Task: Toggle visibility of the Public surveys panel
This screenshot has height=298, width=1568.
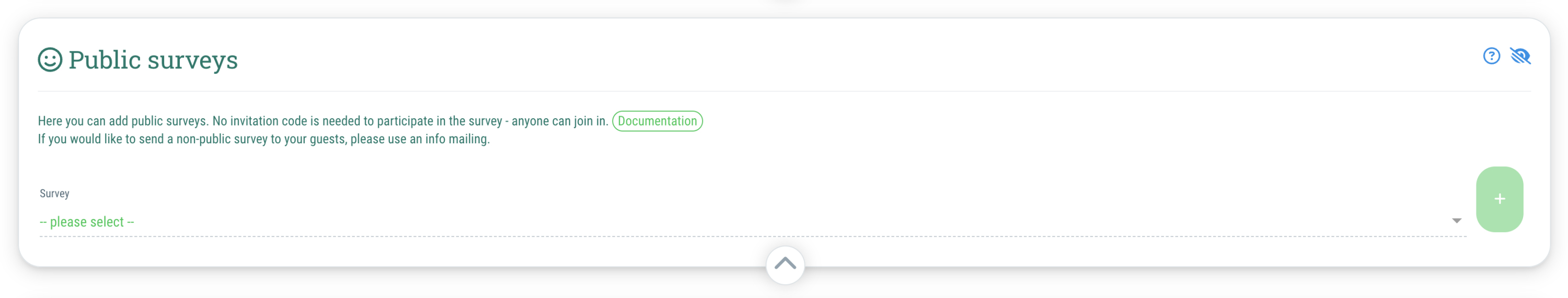Action: point(1520,56)
